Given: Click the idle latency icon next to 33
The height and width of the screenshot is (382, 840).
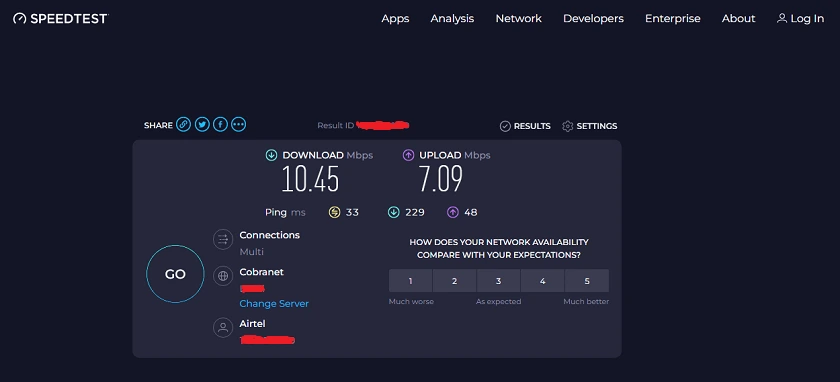Looking at the screenshot, I should [x=334, y=213].
